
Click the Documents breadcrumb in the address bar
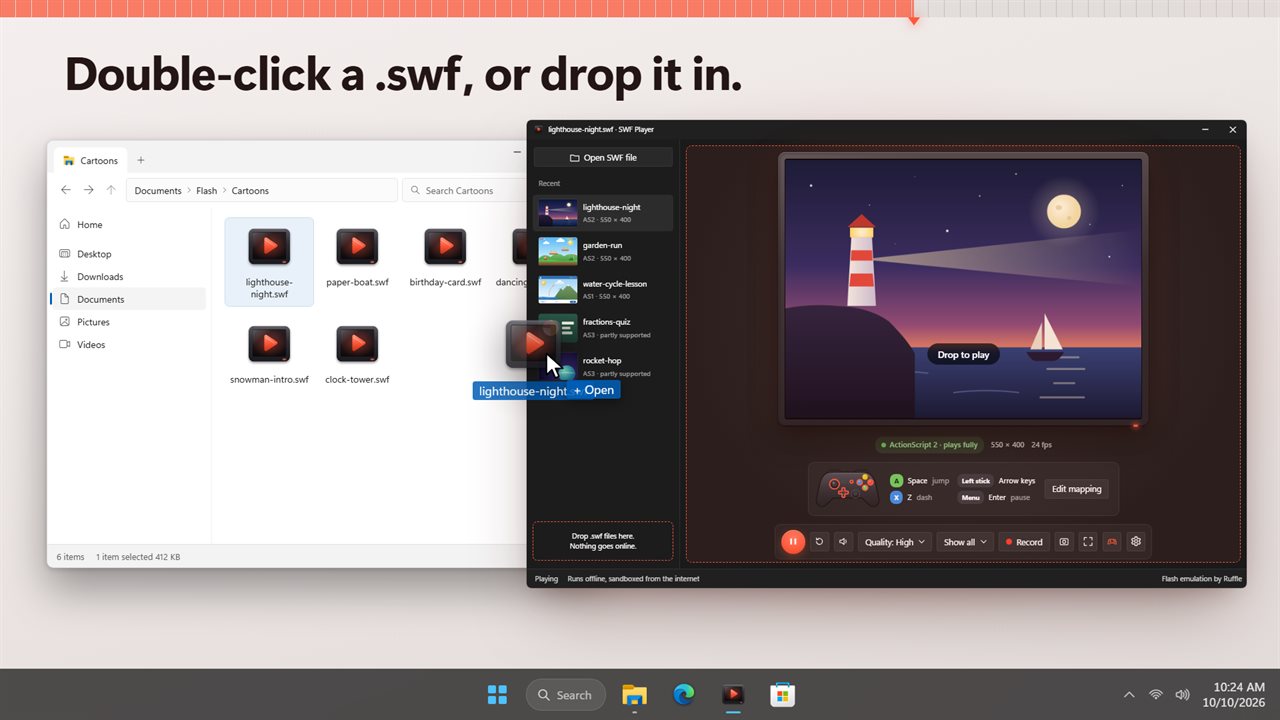[x=158, y=190]
